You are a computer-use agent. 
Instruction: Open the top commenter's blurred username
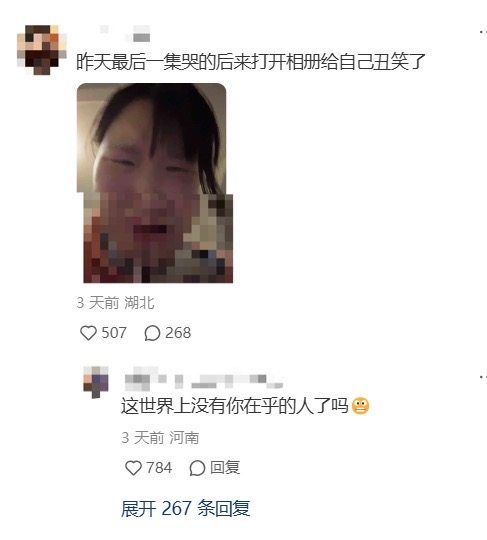click(125, 33)
